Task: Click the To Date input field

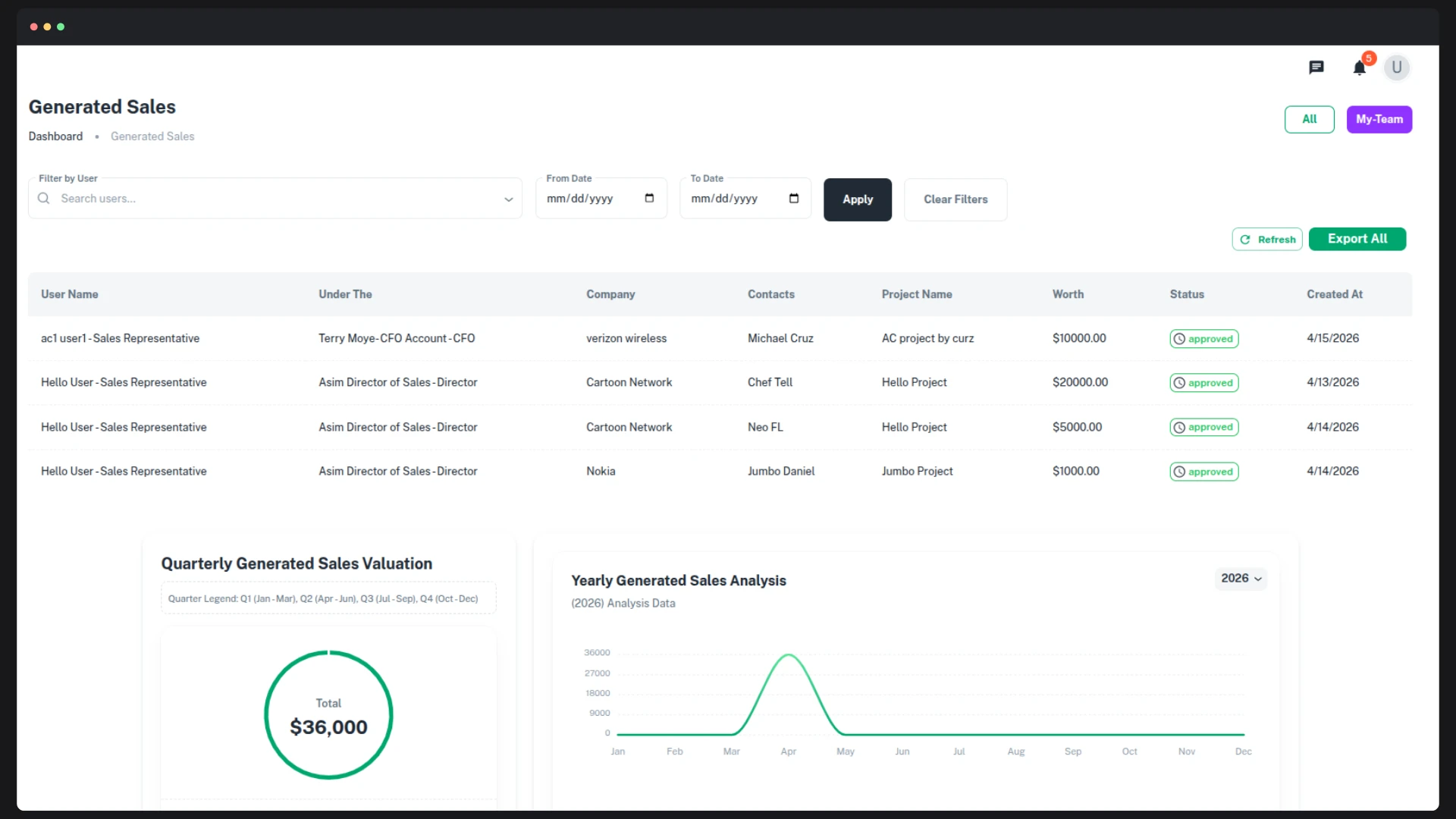Action: click(745, 199)
